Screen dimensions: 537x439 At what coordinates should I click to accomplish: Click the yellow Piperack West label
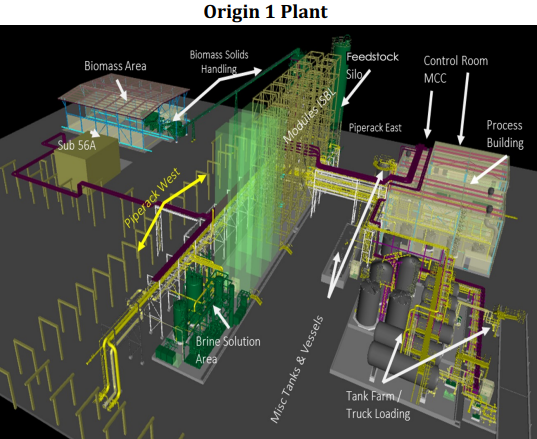tap(152, 197)
